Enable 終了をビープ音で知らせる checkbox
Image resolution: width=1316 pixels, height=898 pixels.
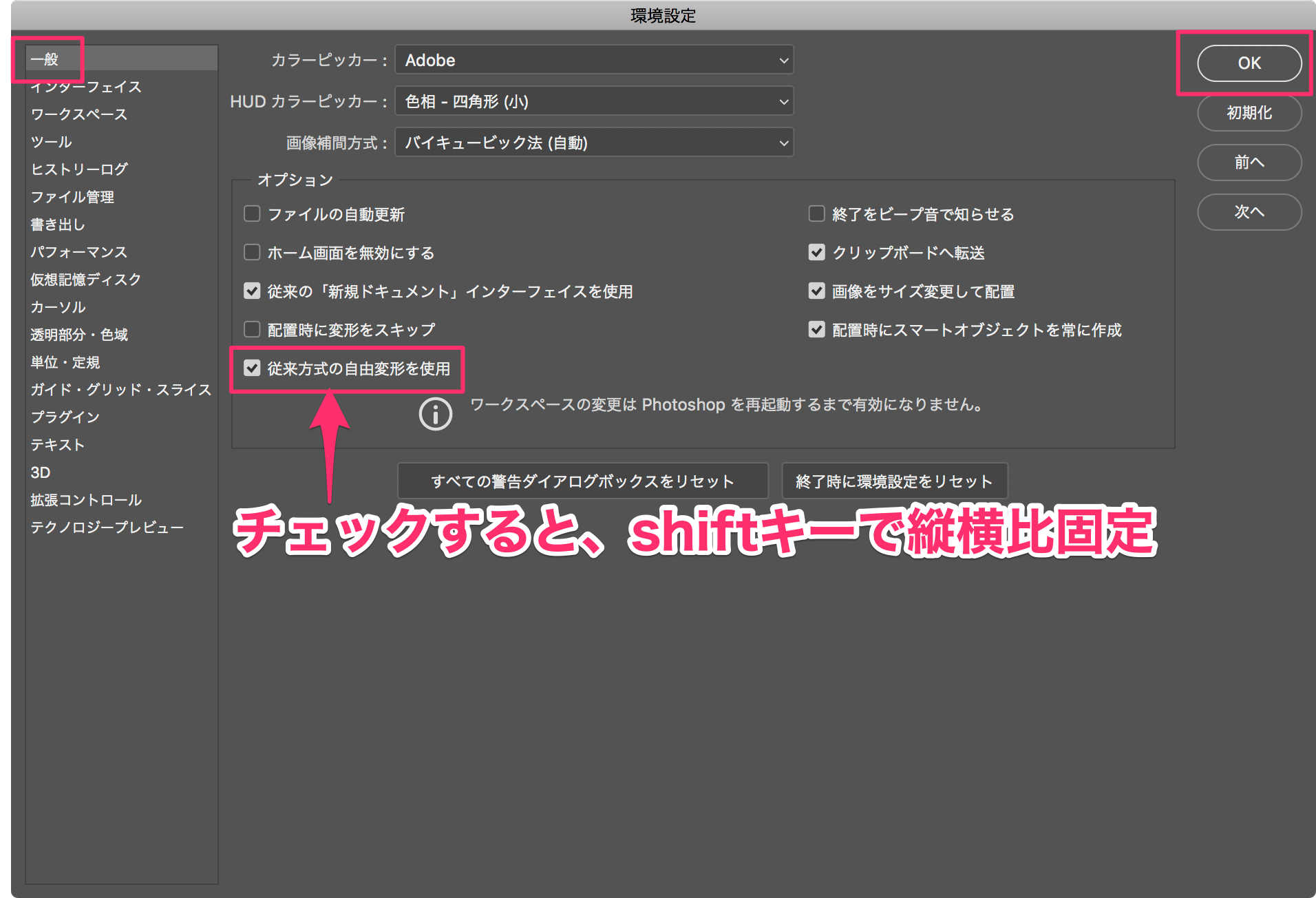point(817,214)
